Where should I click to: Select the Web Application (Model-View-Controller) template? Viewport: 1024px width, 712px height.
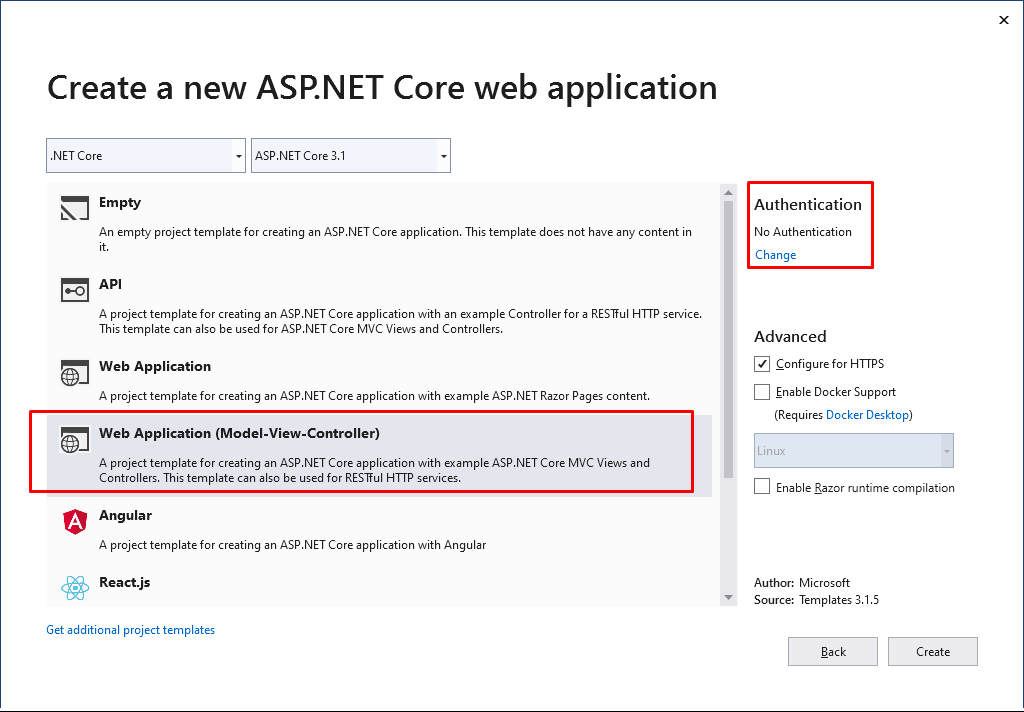click(239, 434)
